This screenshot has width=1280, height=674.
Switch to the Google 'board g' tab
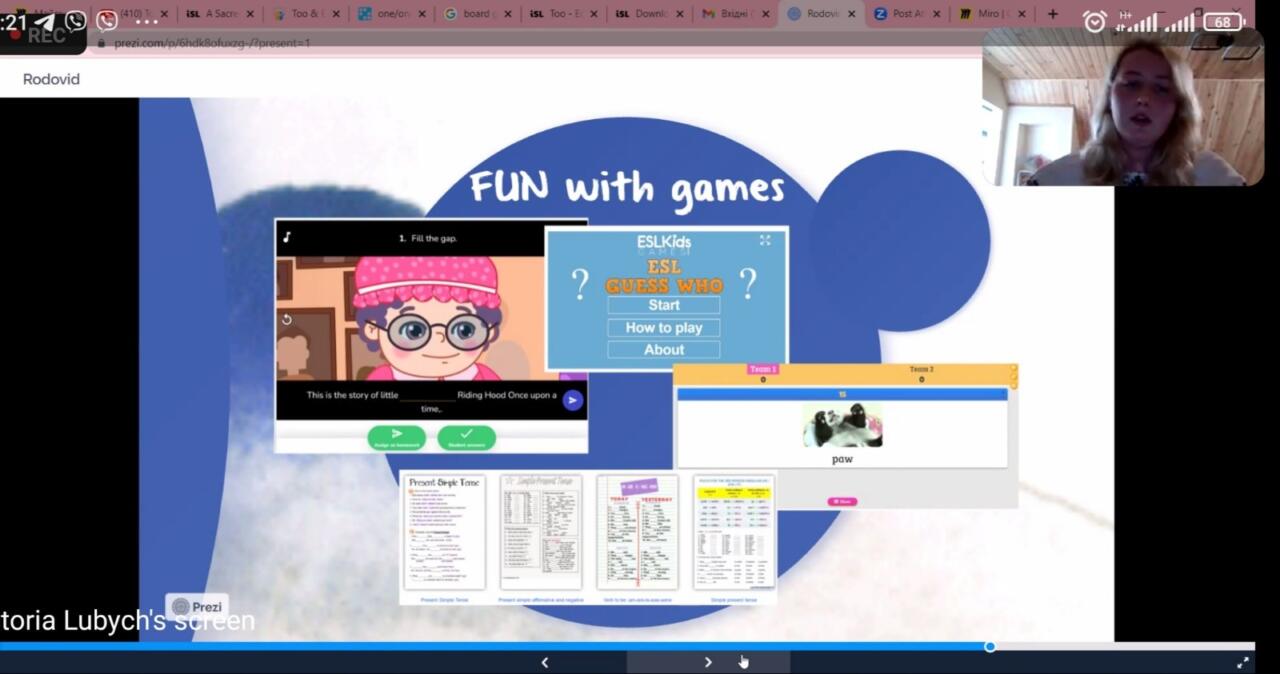478,14
